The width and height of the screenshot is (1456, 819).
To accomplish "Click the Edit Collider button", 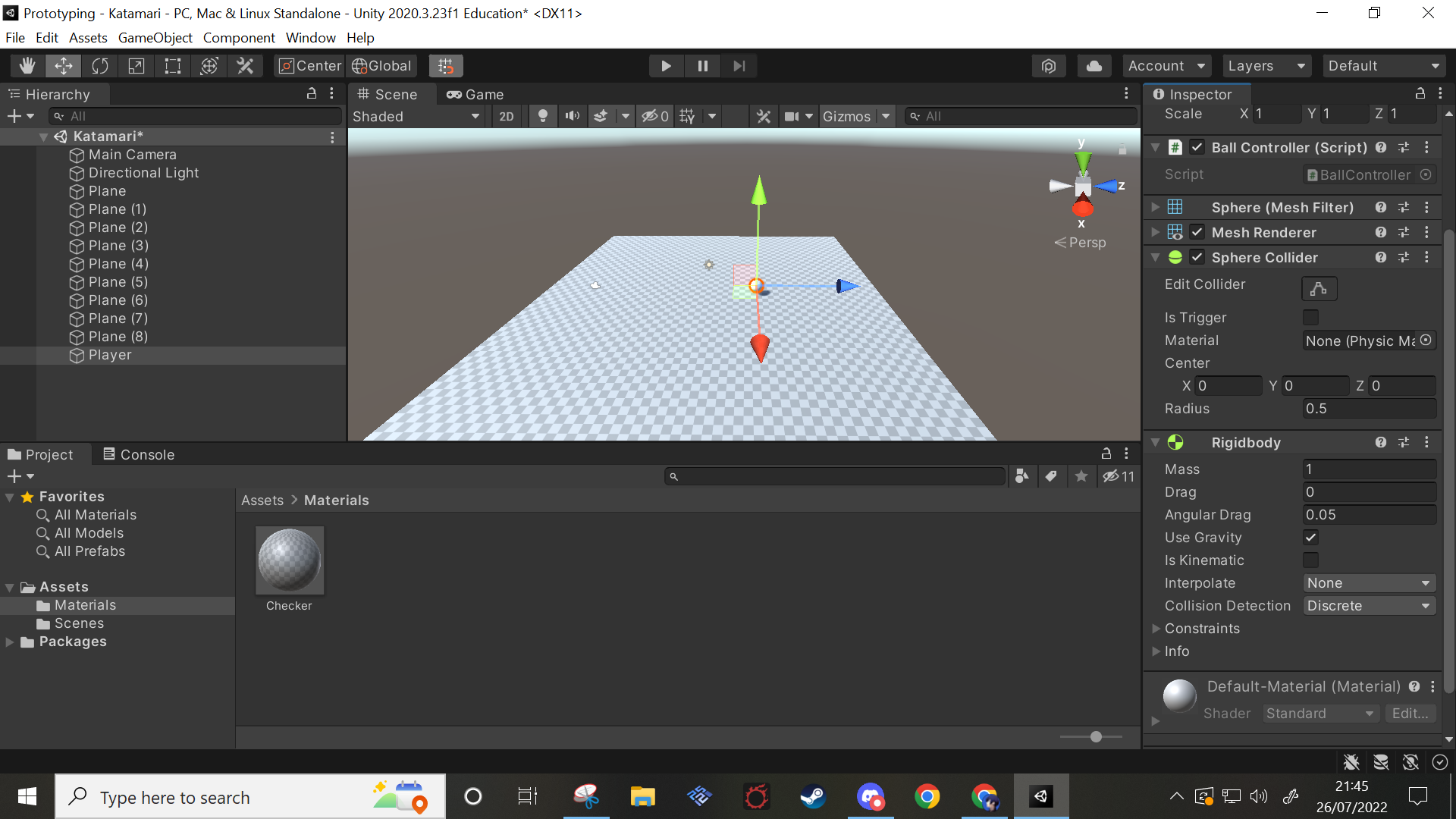I will pyautogui.click(x=1319, y=288).
